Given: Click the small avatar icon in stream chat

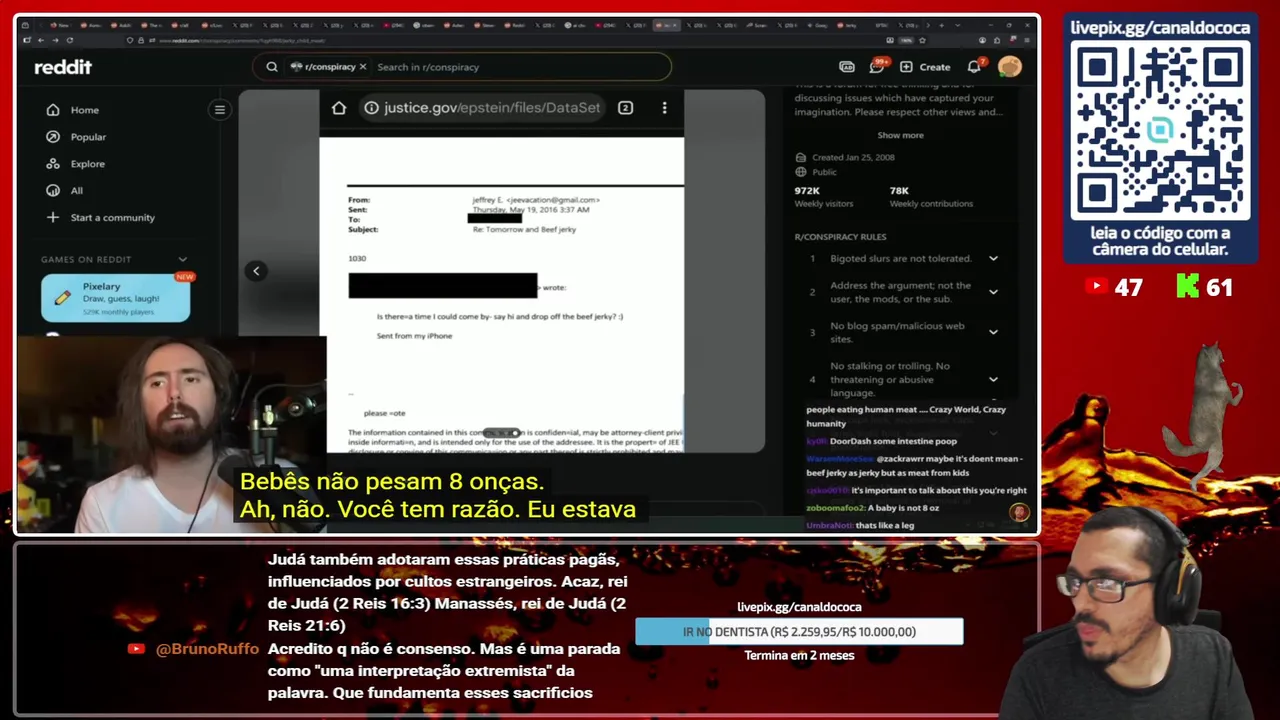Looking at the screenshot, I should pos(1019,512).
